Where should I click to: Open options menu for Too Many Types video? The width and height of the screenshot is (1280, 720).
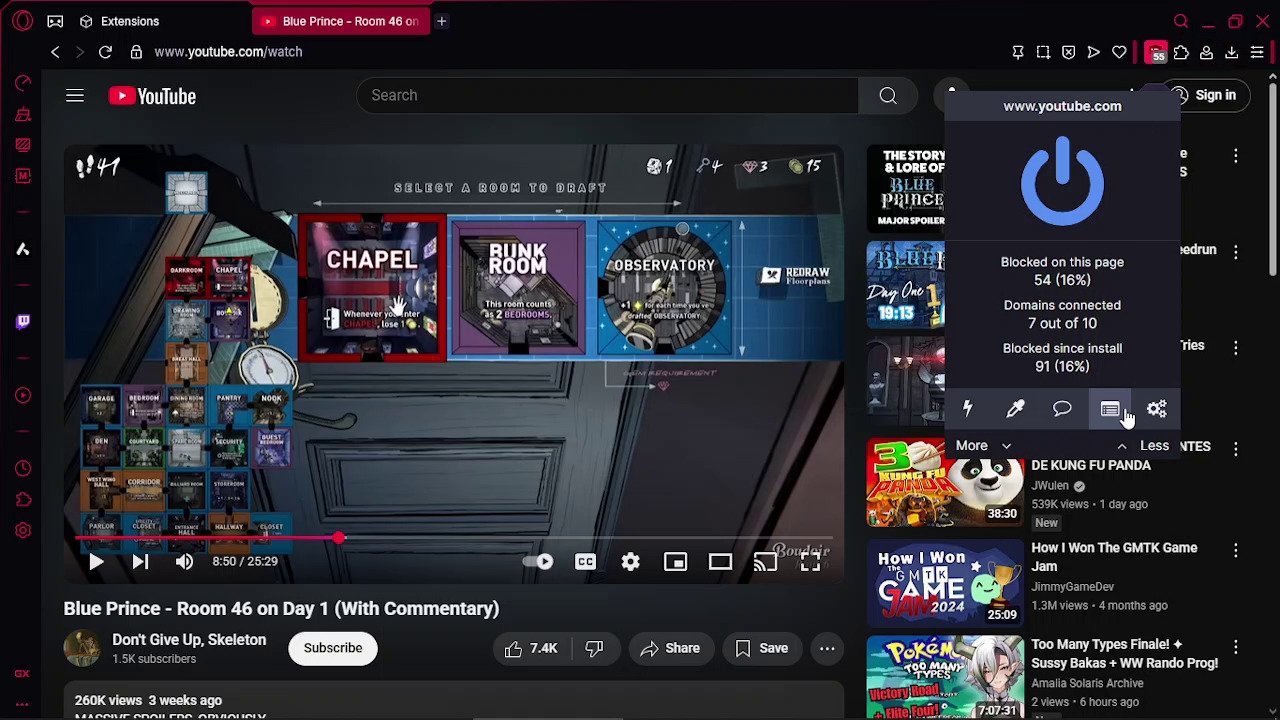[x=1236, y=647]
